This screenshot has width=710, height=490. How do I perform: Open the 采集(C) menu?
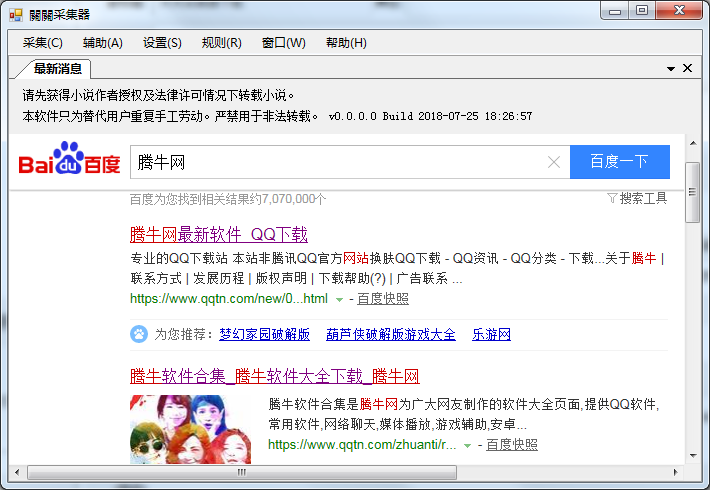(x=43, y=43)
